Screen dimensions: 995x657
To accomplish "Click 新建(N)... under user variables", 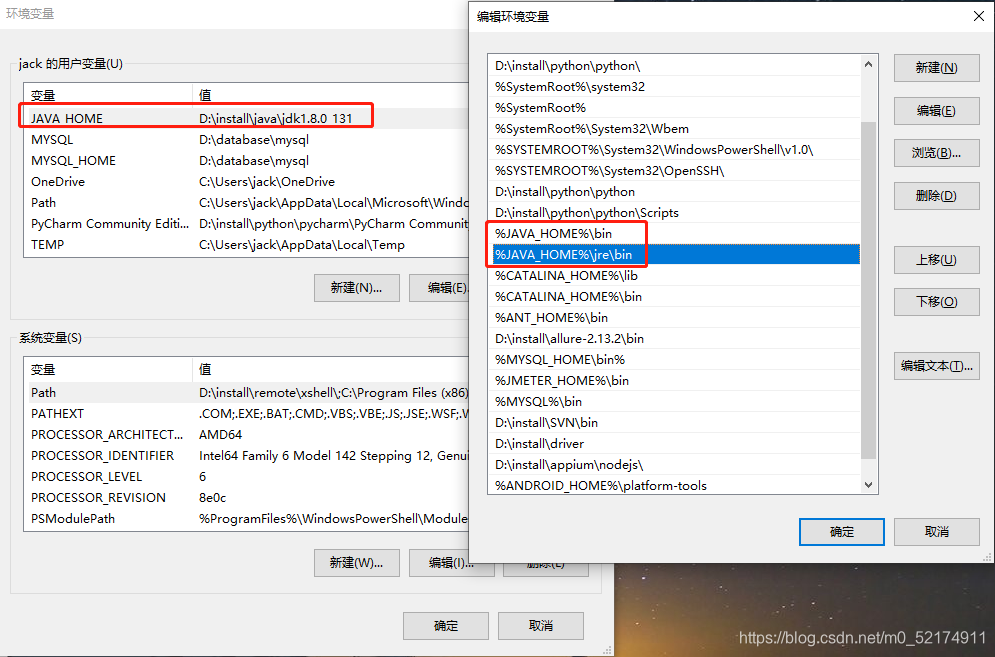I will click(x=357, y=288).
